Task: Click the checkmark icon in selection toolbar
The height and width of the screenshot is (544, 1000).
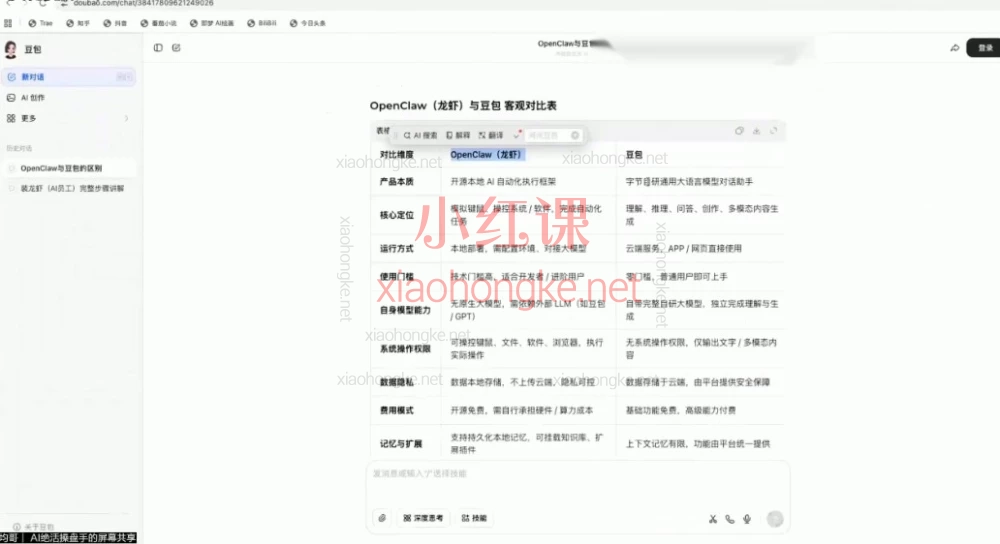Action: pyautogui.click(x=517, y=135)
